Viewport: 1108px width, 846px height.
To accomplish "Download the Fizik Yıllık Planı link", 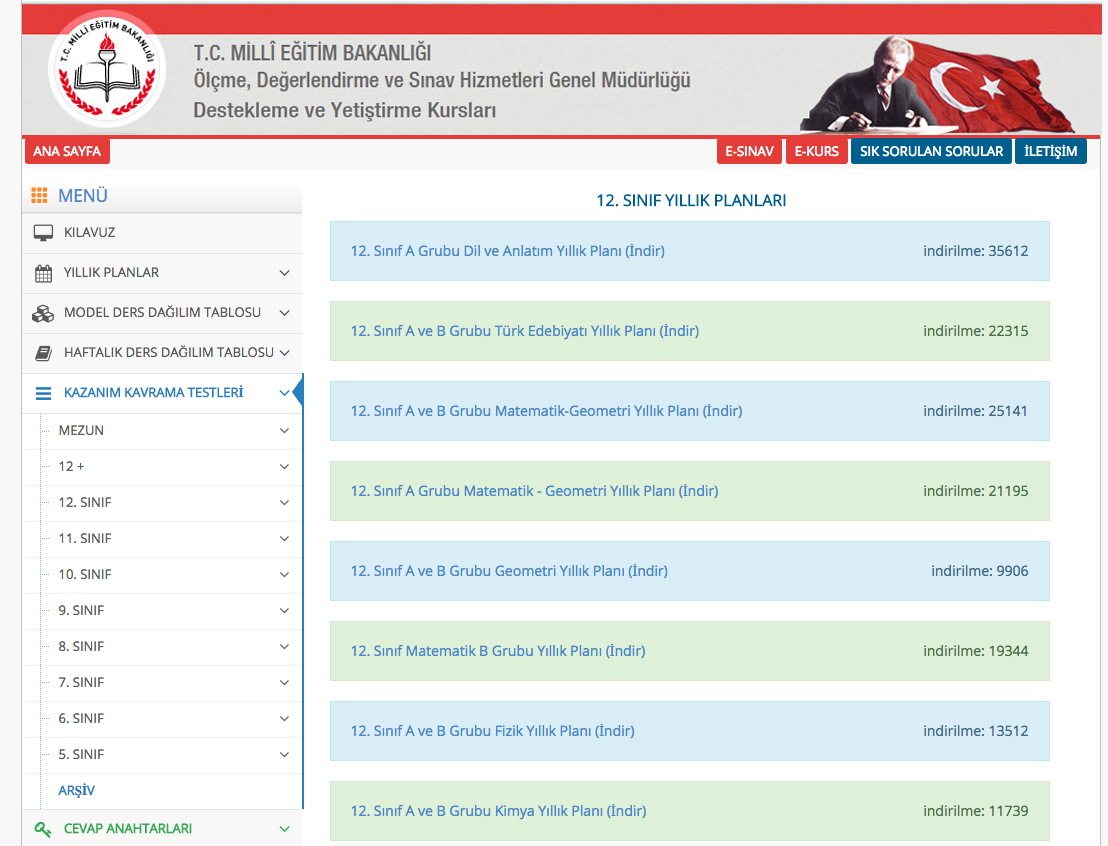I will pos(492,731).
